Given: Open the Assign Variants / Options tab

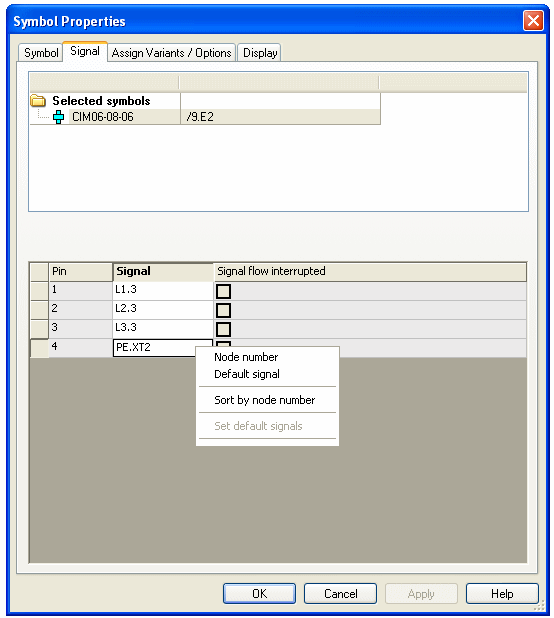Looking at the screenshot, I should [x=171, y=52].
